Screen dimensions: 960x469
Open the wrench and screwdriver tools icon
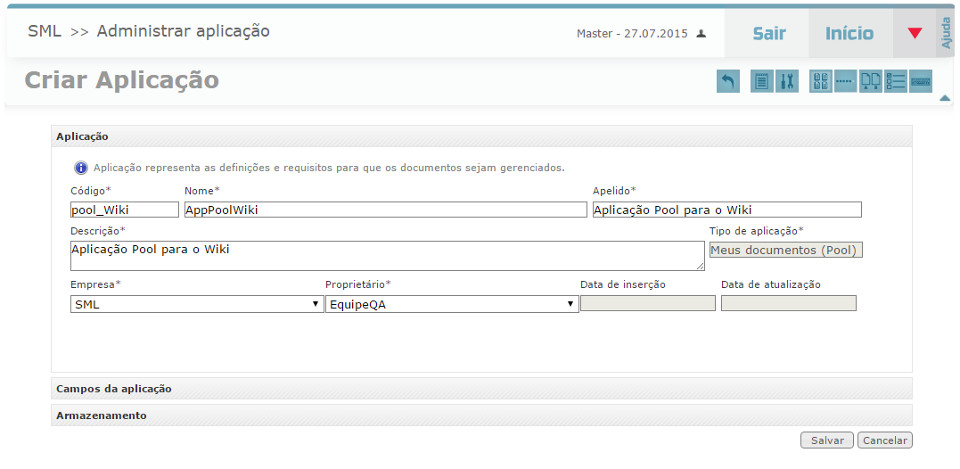787,82
